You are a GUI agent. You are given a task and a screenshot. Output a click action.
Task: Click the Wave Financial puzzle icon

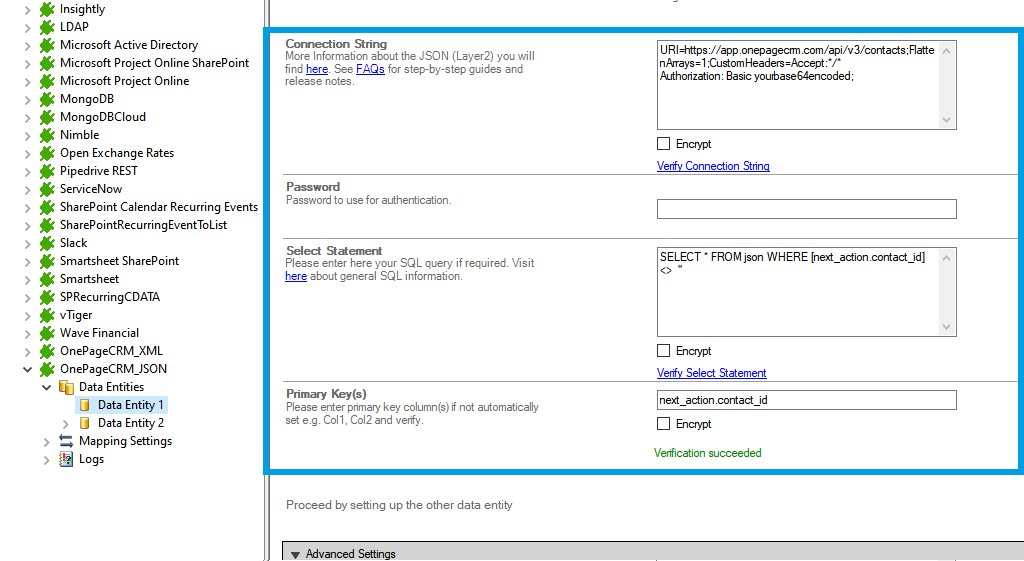click(x=47, y=333)
